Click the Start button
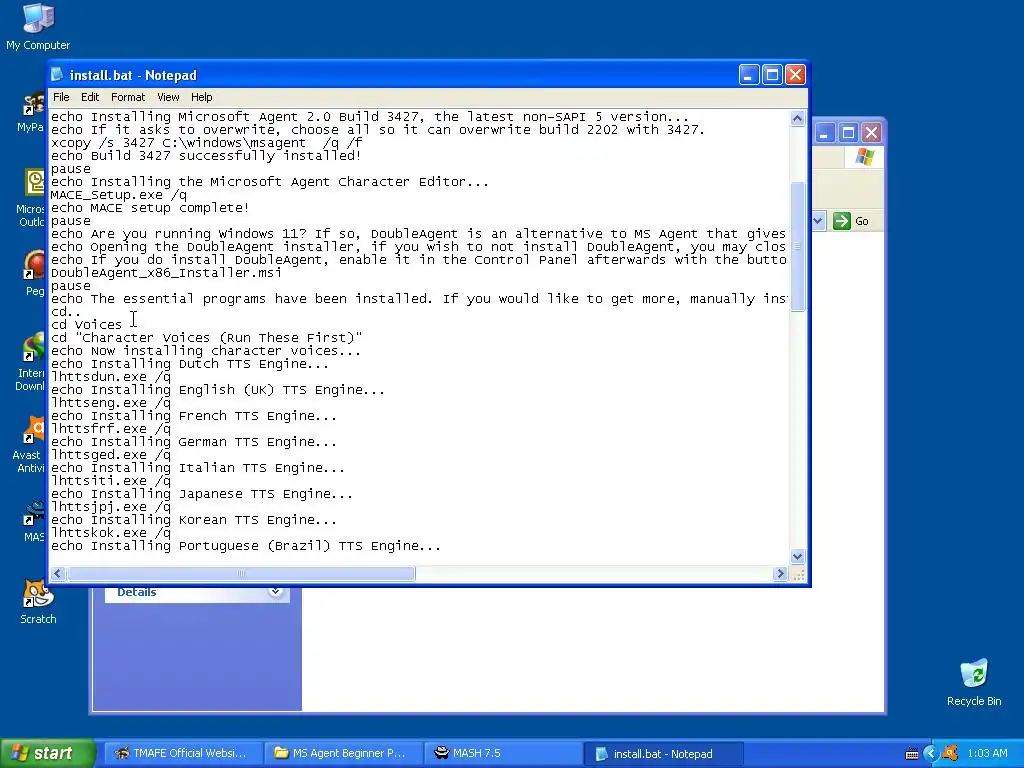Image resolution: width=1024 pixels, height=768 pixels. [x=47, y=753]
